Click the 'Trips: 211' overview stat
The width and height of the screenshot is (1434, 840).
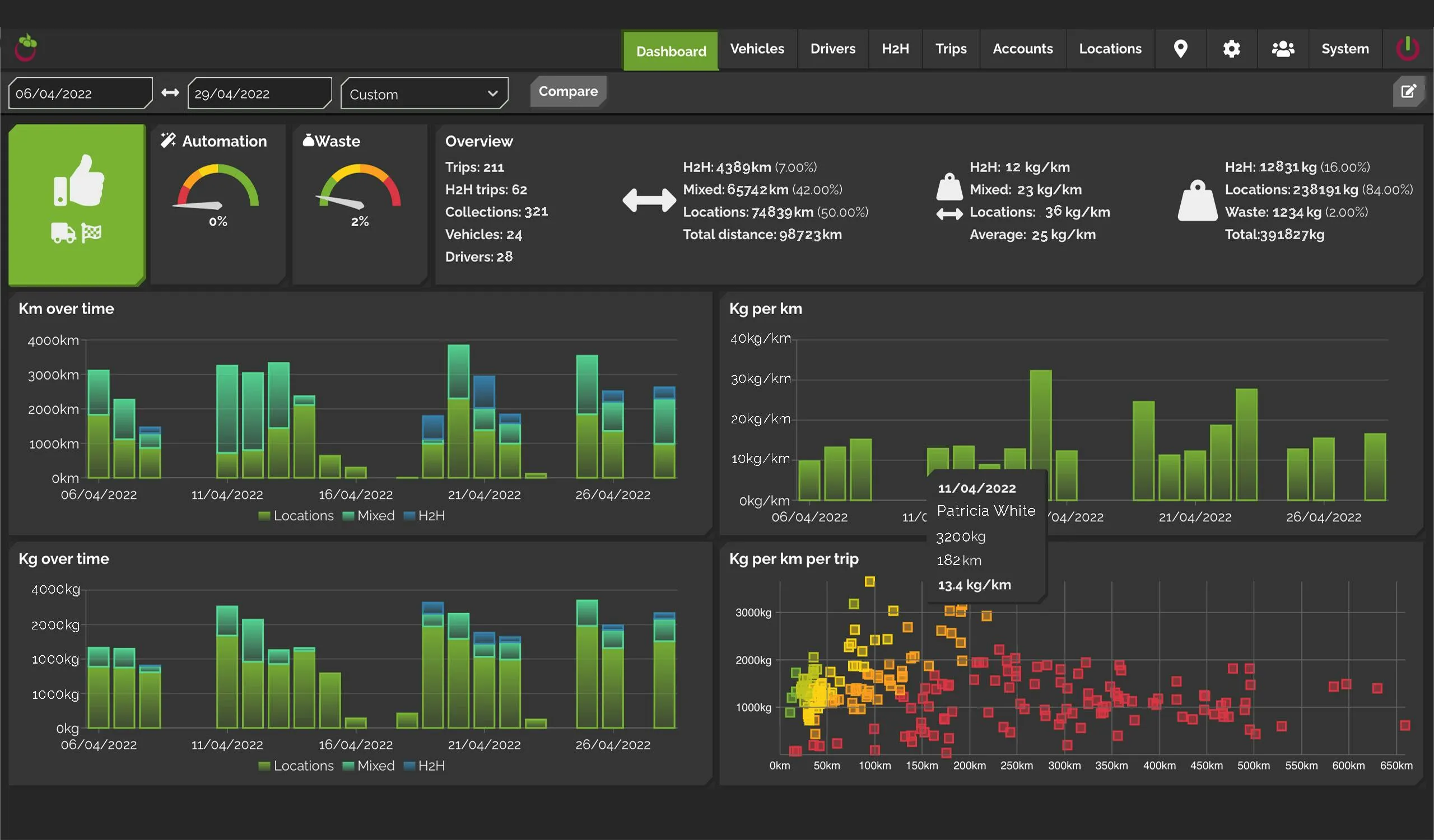[474, 167]
